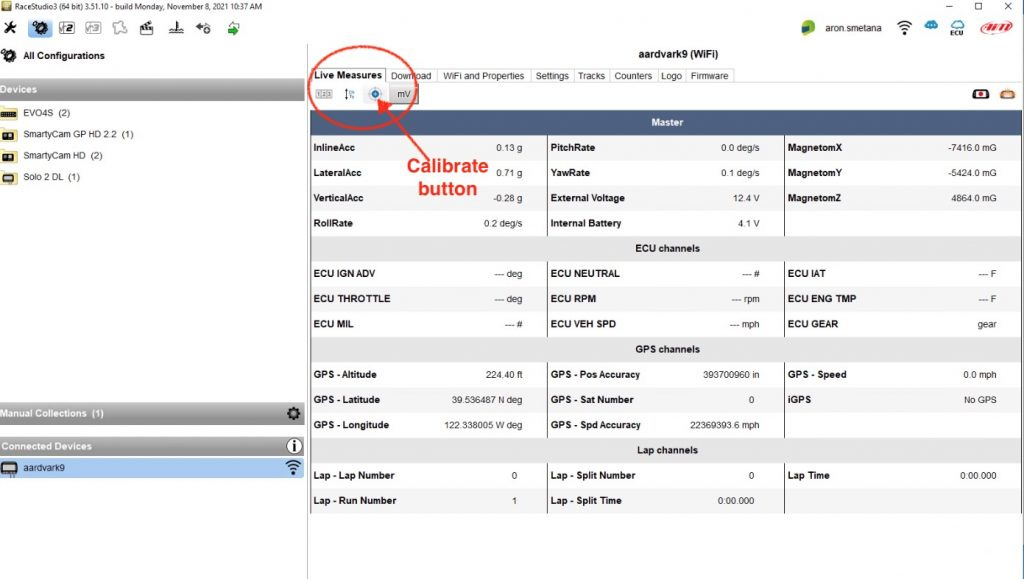The image size is (1024, 579).
Task: Click the green export arrow icon
Action: tap(233, 28)
